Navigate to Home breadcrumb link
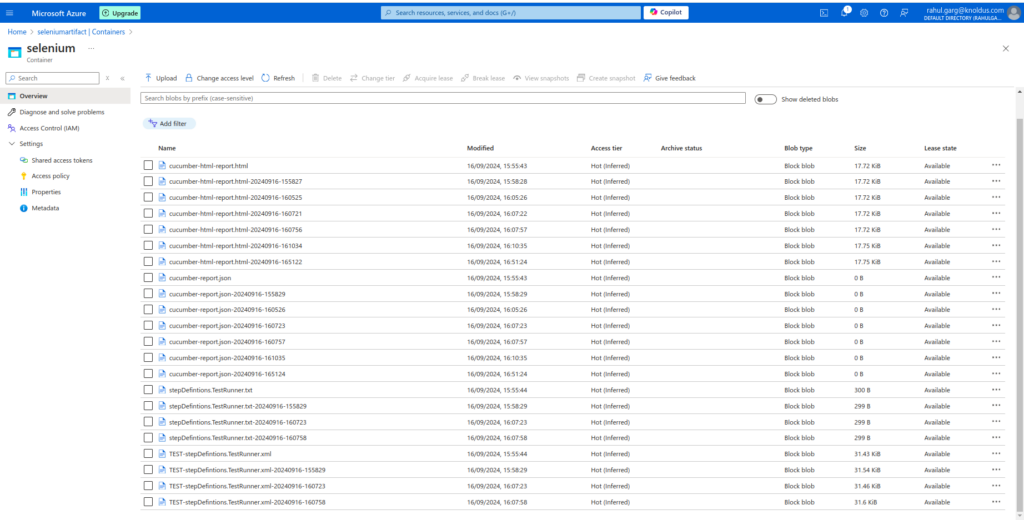 point(17,32)
